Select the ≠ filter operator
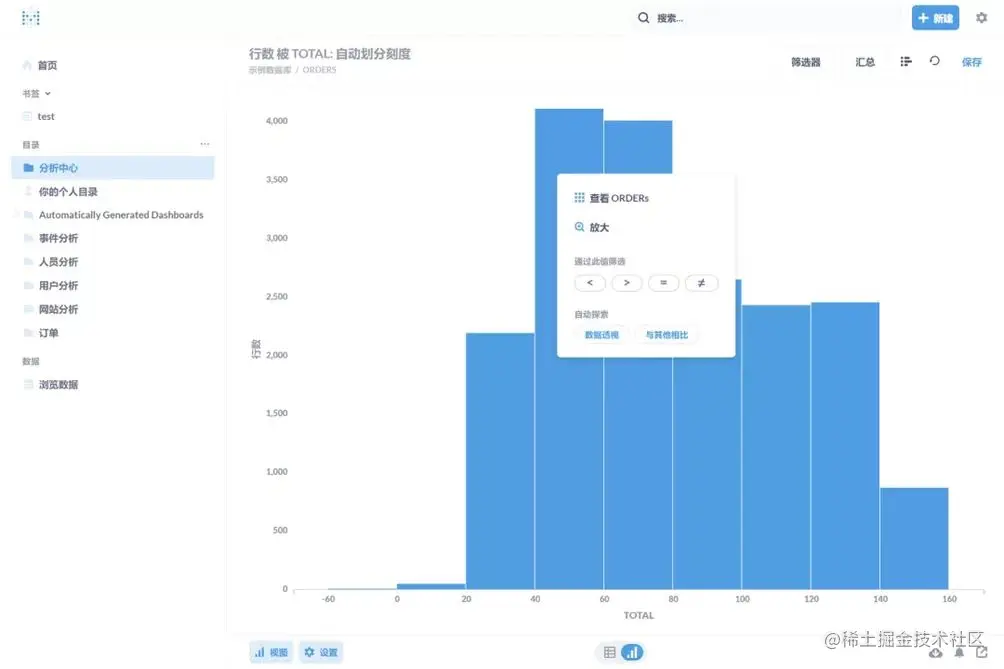 click(x=701, y=282)
